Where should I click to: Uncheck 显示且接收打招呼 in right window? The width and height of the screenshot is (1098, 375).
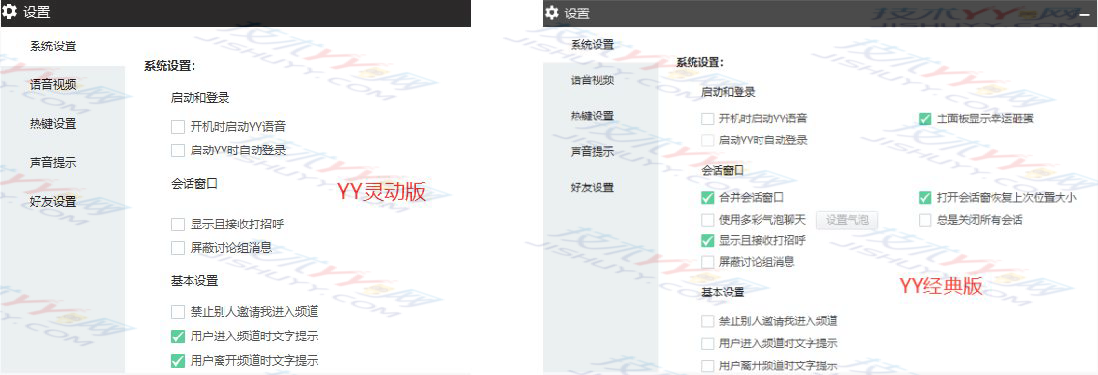point(707,241)
